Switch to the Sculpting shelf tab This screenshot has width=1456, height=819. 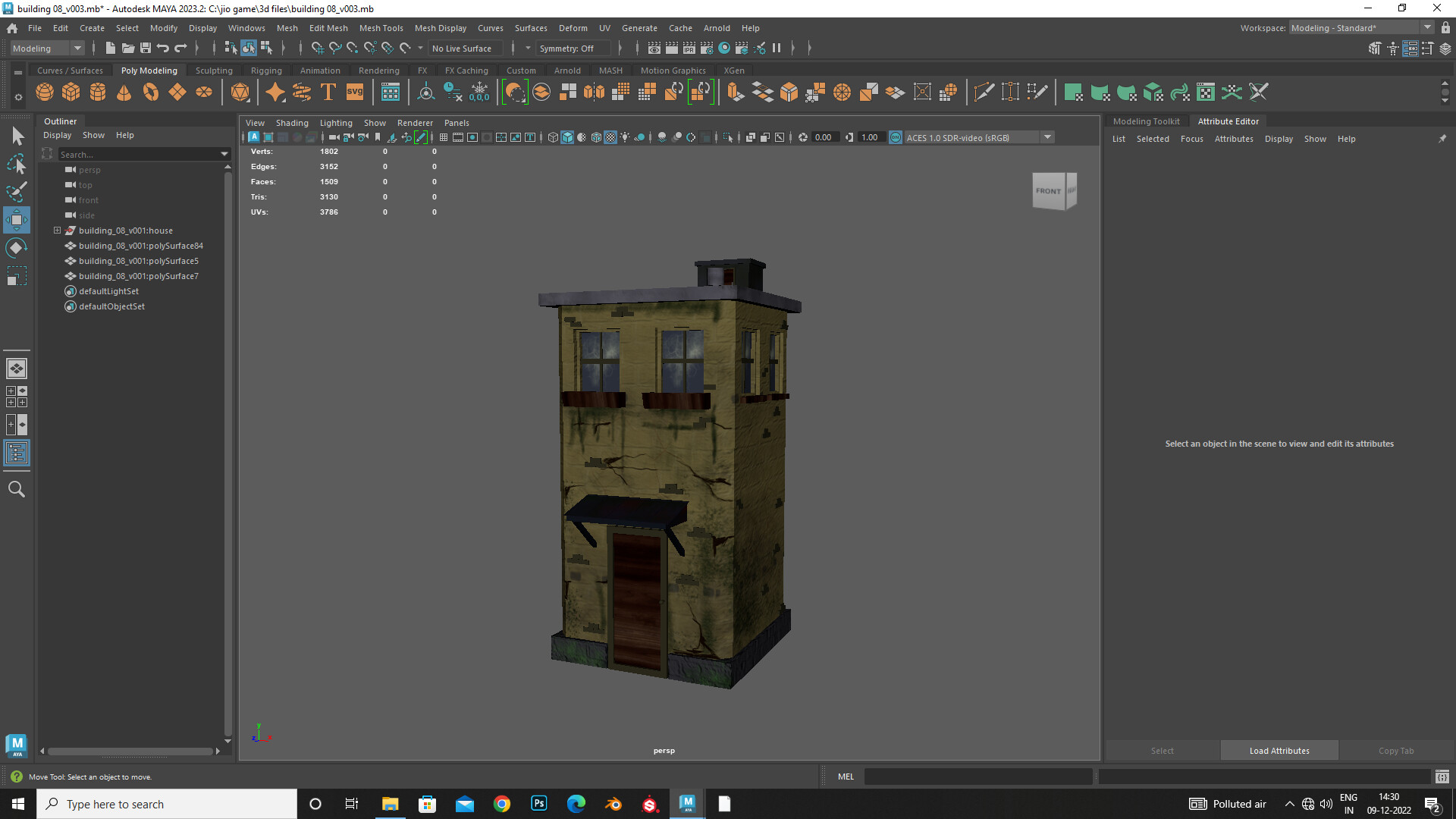coord(214,71)
